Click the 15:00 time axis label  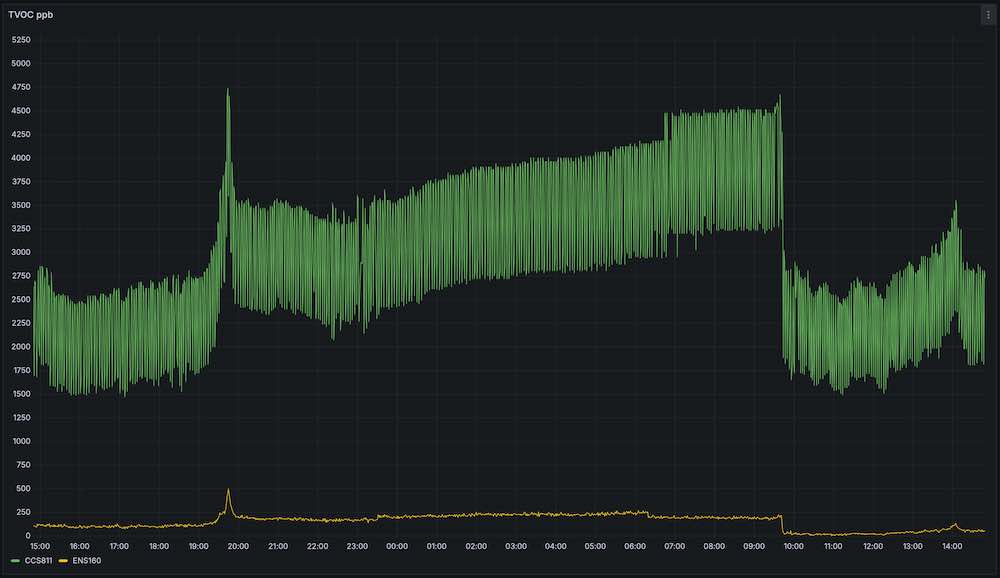click(40, 546)
